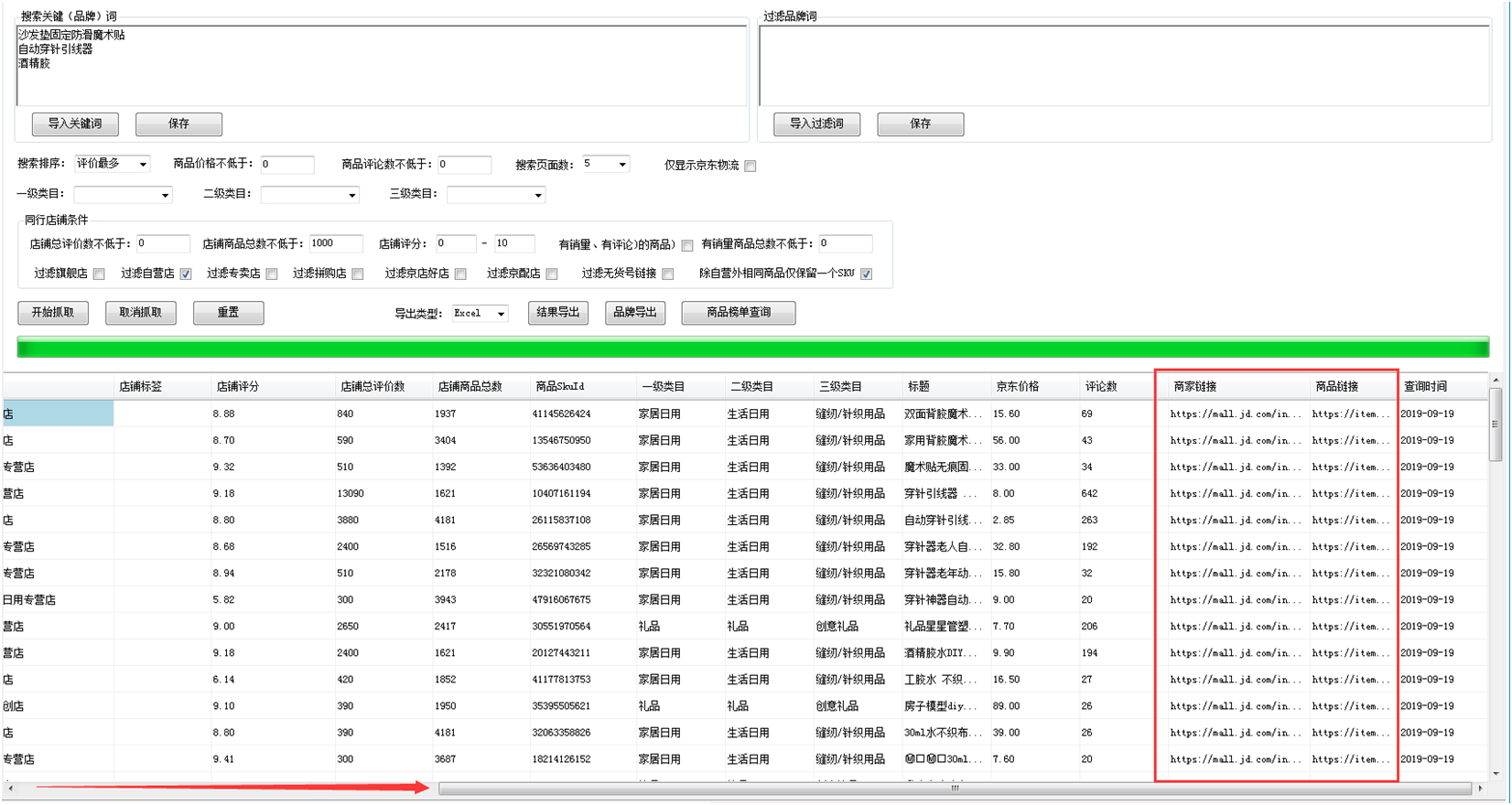Screen dimensions: 1512x805
Task: Open the 搜索排序 dropdown
Action: (113, 165)
